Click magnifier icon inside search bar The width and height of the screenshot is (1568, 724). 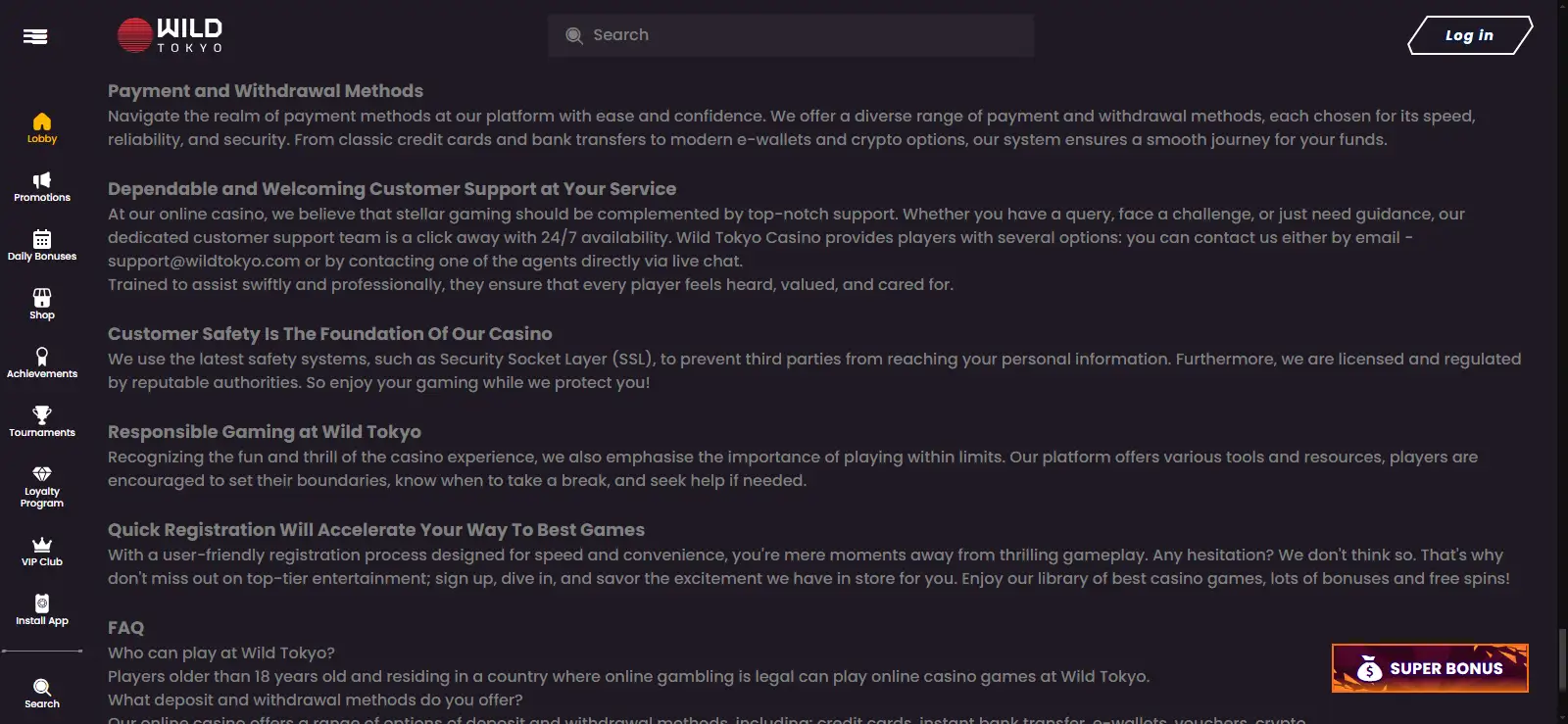click(x=574, y=36)
